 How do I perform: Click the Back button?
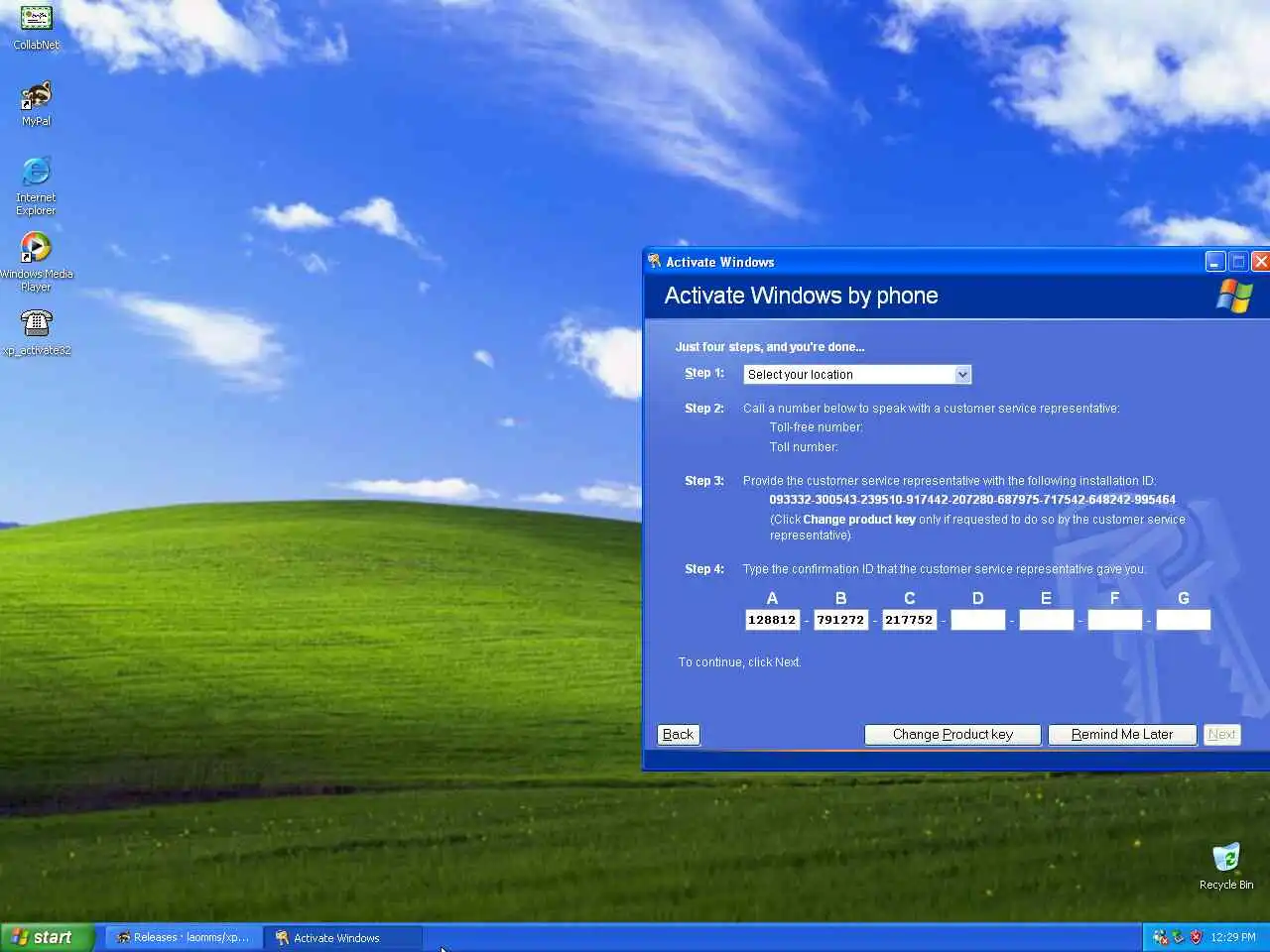tap(678, 735)
